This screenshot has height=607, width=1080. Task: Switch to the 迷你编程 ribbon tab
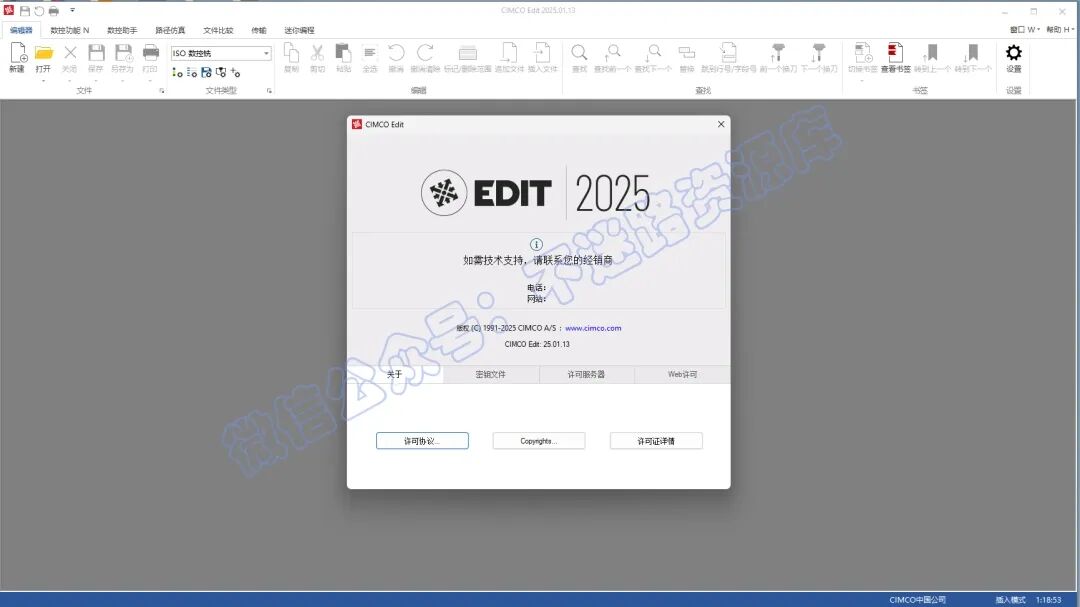click(x=300, y=30)
